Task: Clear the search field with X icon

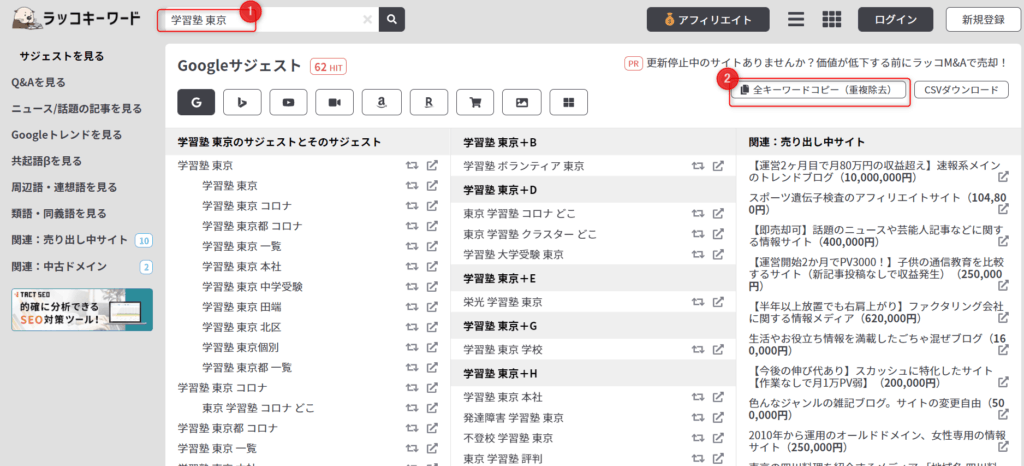Action: [x=367, y=20]
